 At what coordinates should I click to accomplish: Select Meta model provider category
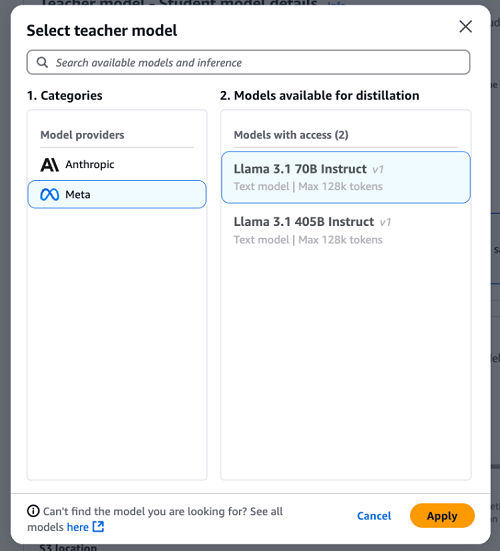tap(117, 194)
